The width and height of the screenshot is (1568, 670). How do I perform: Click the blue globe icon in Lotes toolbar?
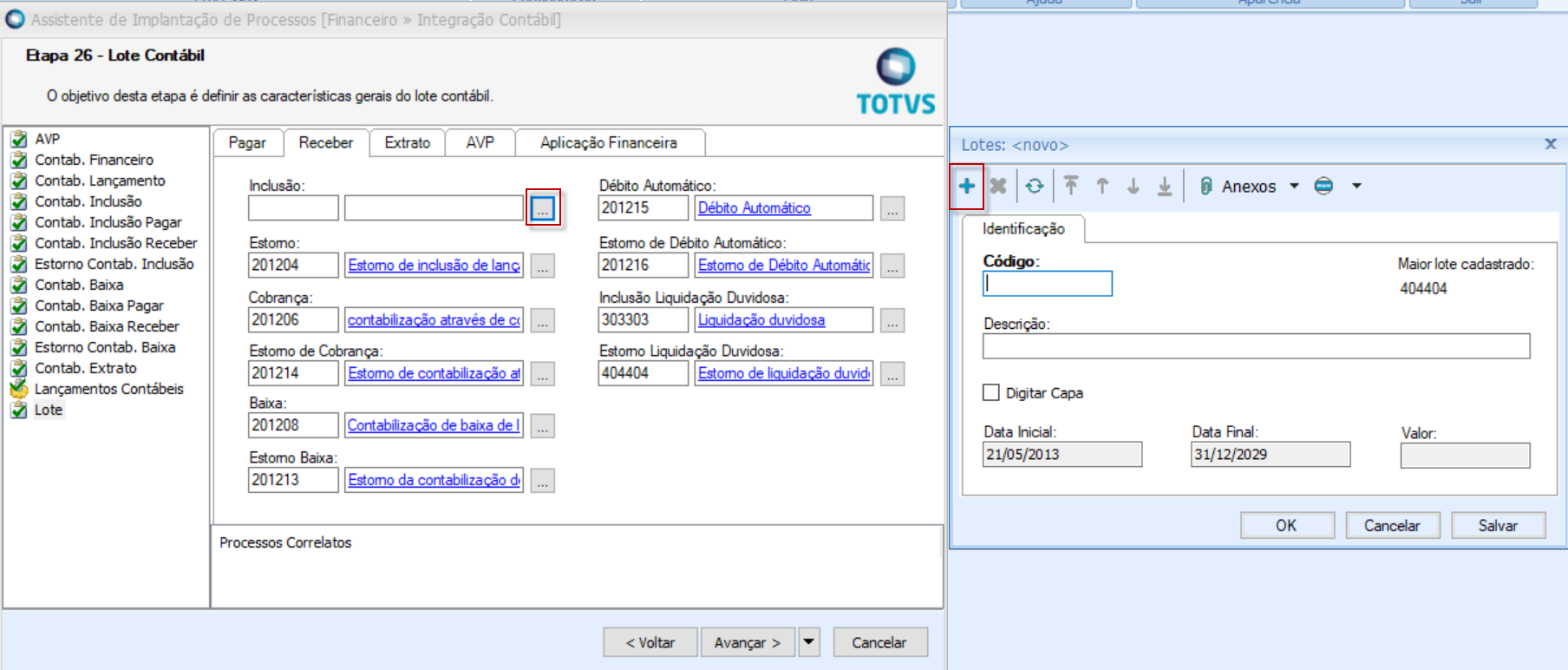[x=1323, y=186]
